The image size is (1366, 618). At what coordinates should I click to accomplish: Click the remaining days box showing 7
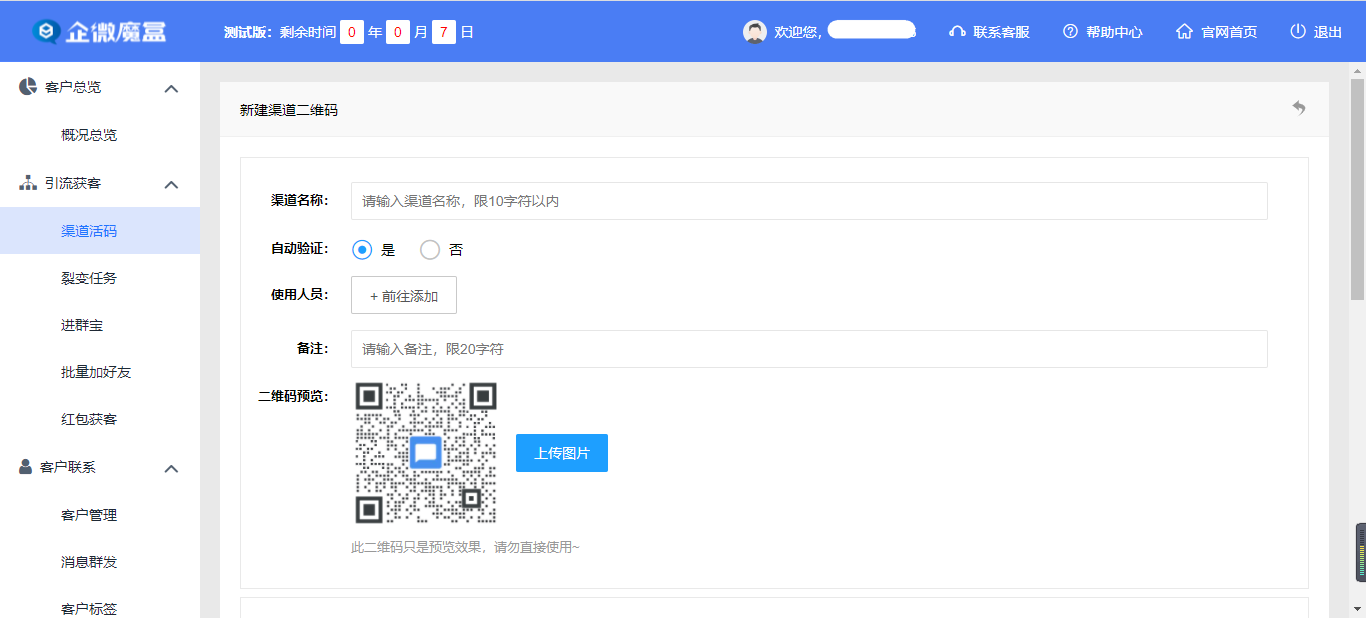(x=444, y=32)
